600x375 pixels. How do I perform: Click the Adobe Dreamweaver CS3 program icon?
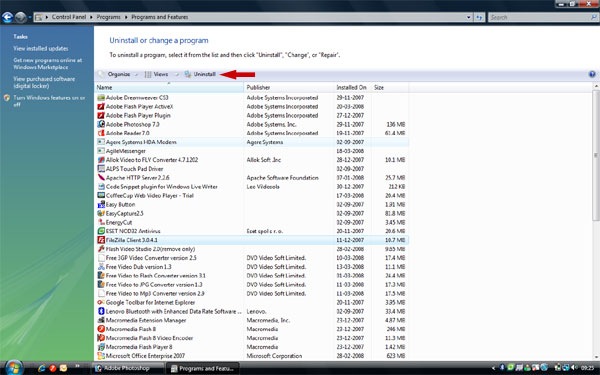101,98
